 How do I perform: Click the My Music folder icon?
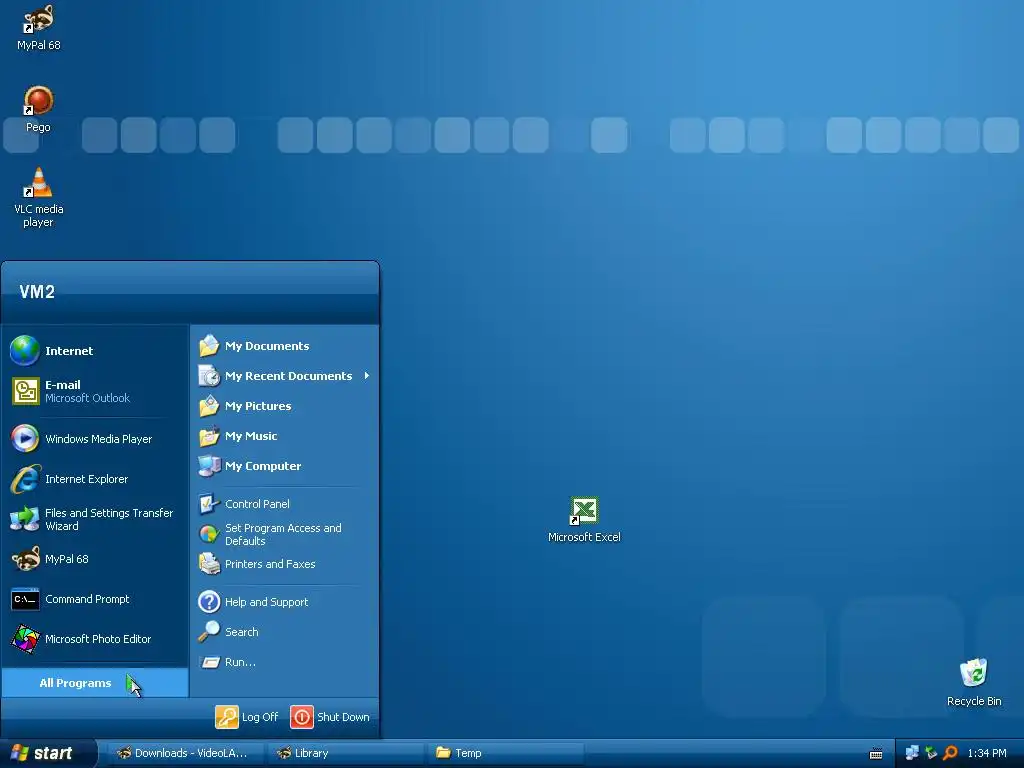tap(209, 436)
